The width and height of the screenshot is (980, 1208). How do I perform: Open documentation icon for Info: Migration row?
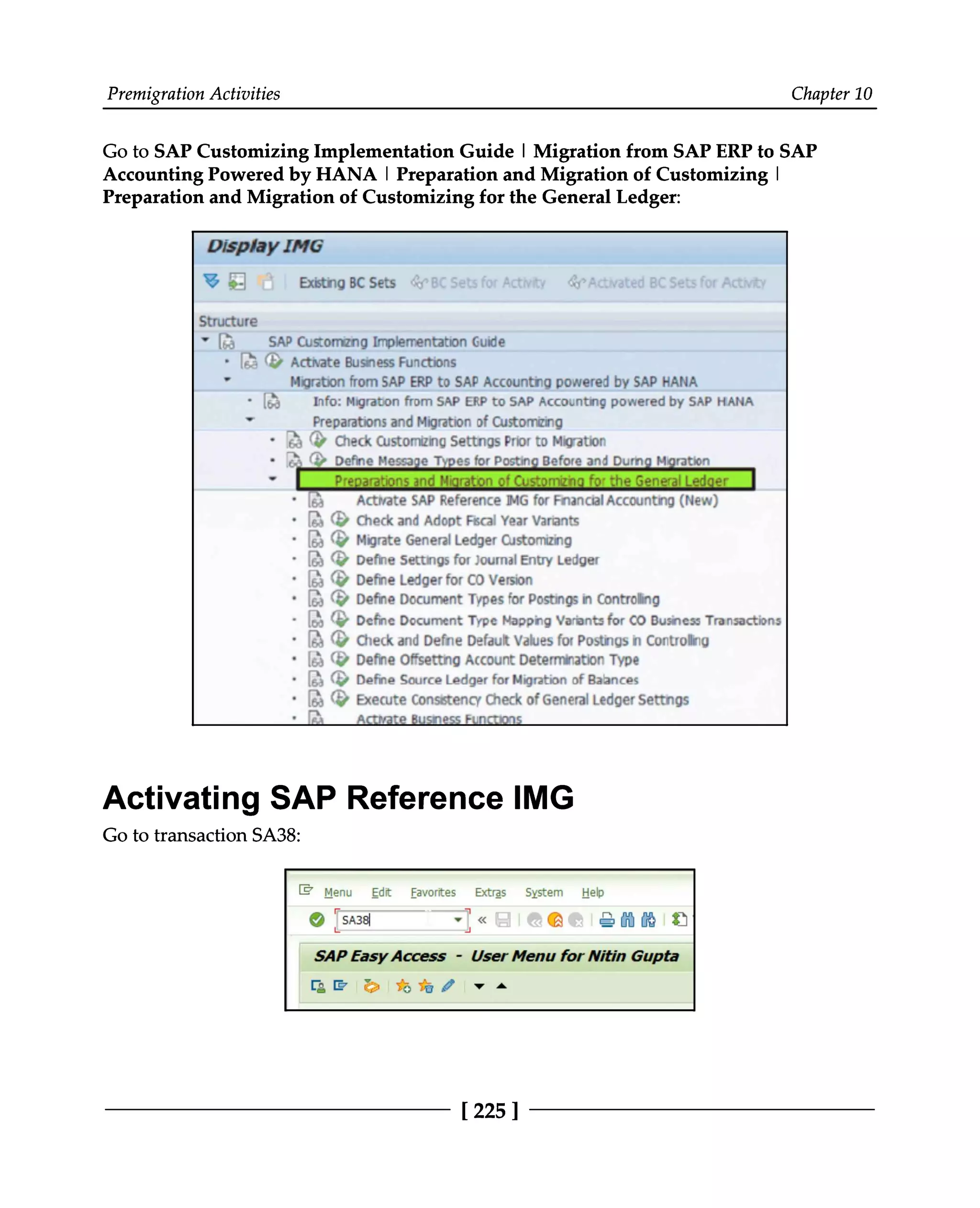click(271, 401)
